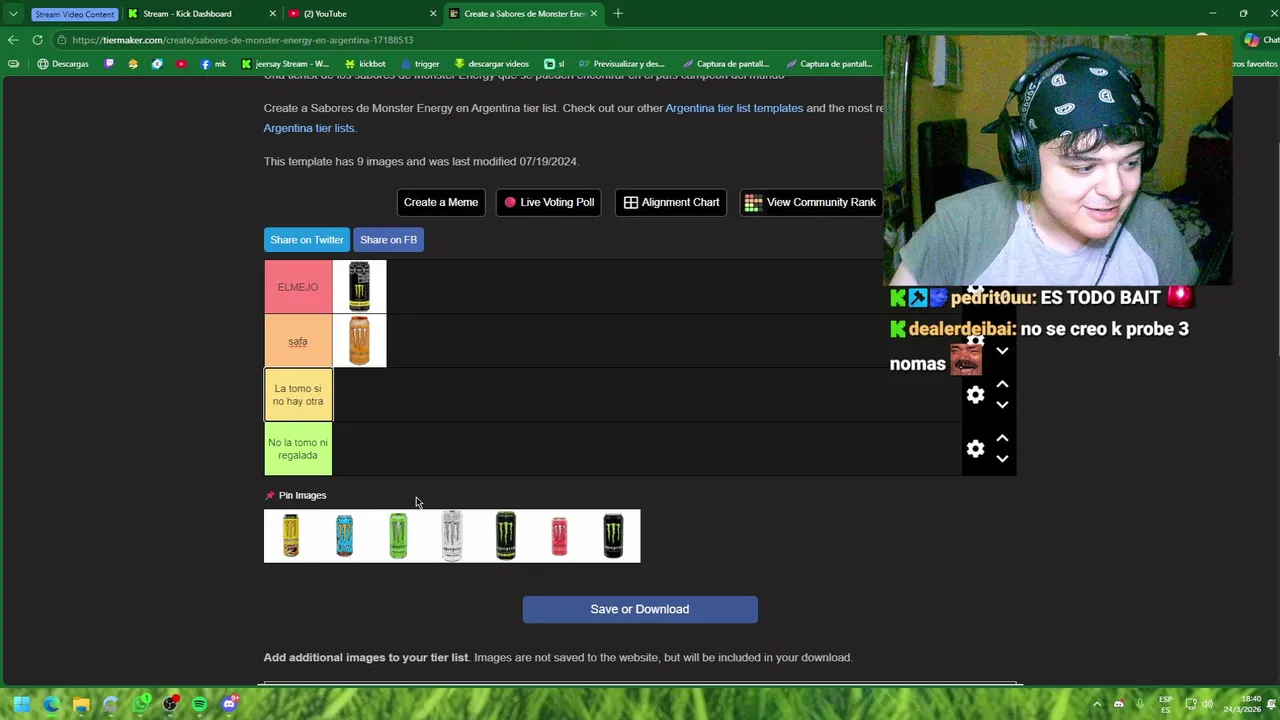
Task: Select the blue Monster can thumbnail
Action: tap(344, 536)
